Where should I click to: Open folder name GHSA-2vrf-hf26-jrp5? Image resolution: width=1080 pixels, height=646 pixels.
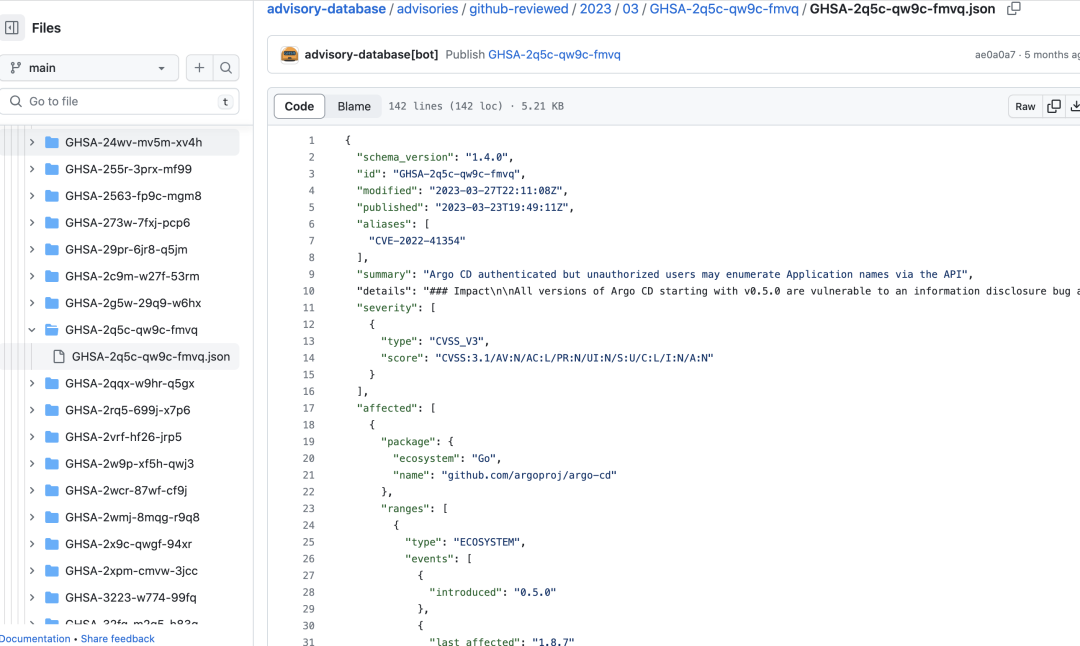pos(123,437)
